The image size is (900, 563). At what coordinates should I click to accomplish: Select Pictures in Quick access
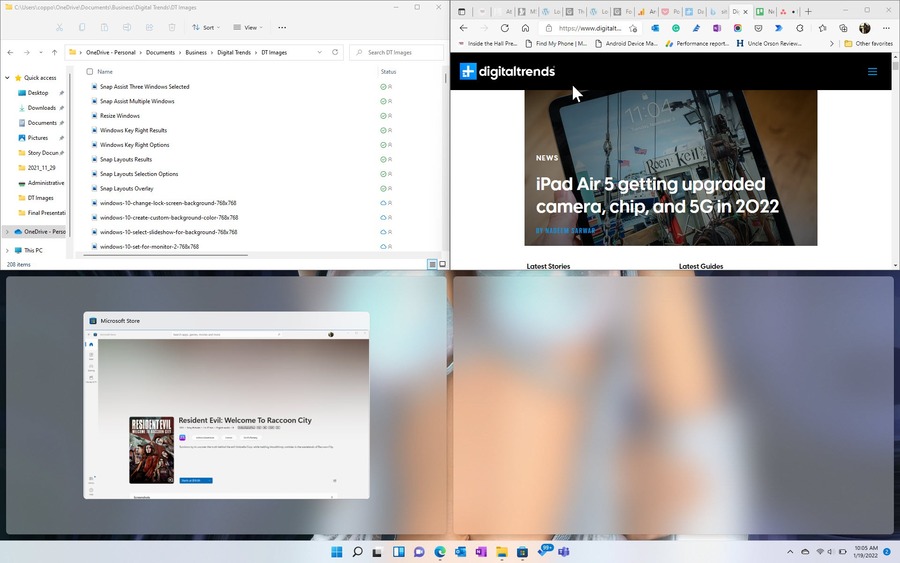coord(37,138)
